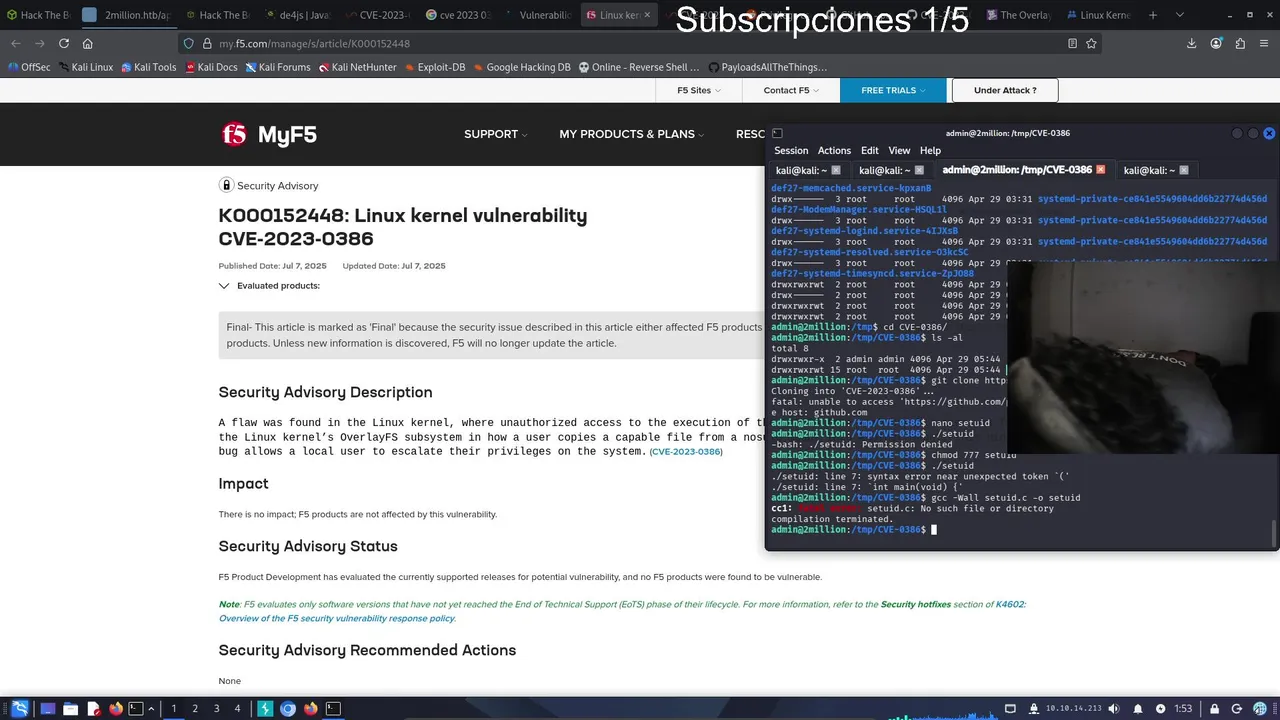Open the Exploit-DB bookmark

[433, 67]
